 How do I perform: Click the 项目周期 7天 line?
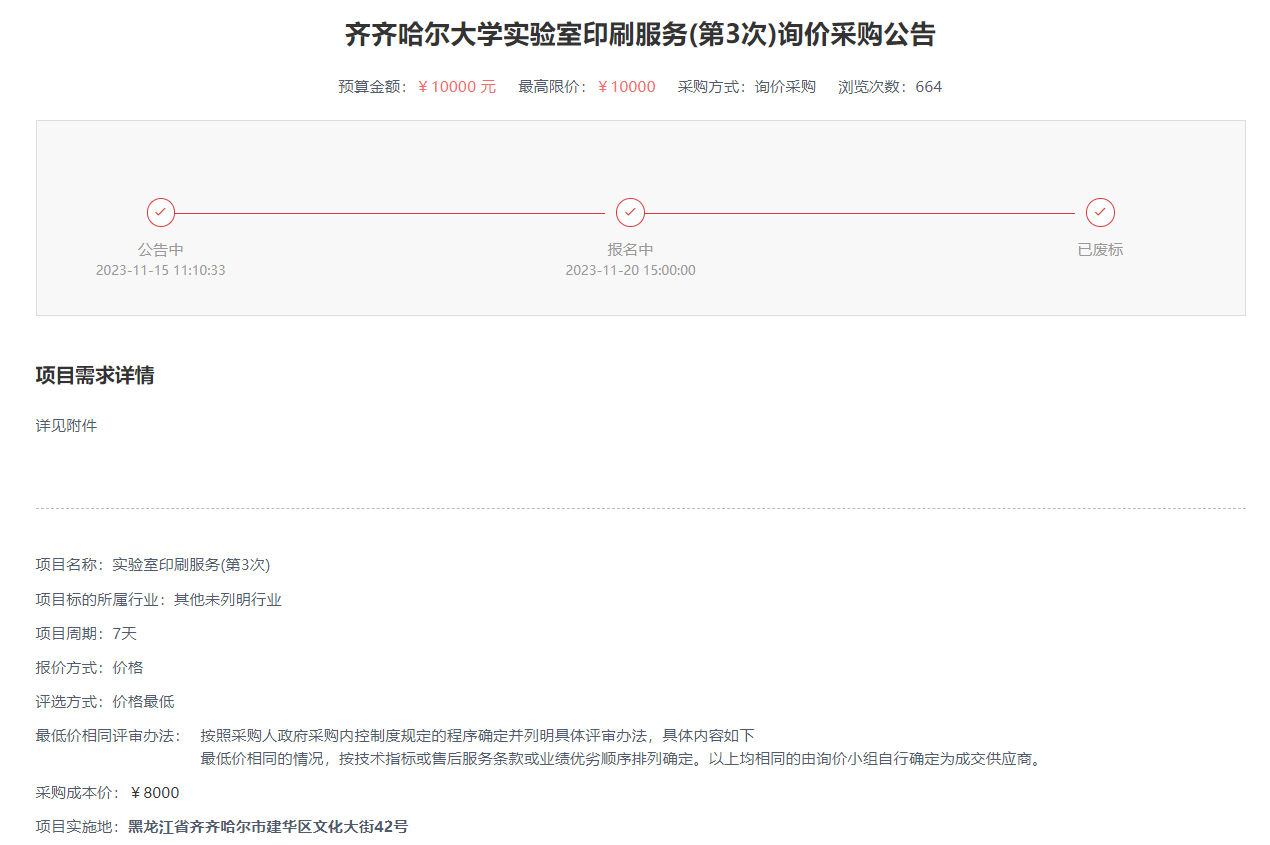coord(87,633)
